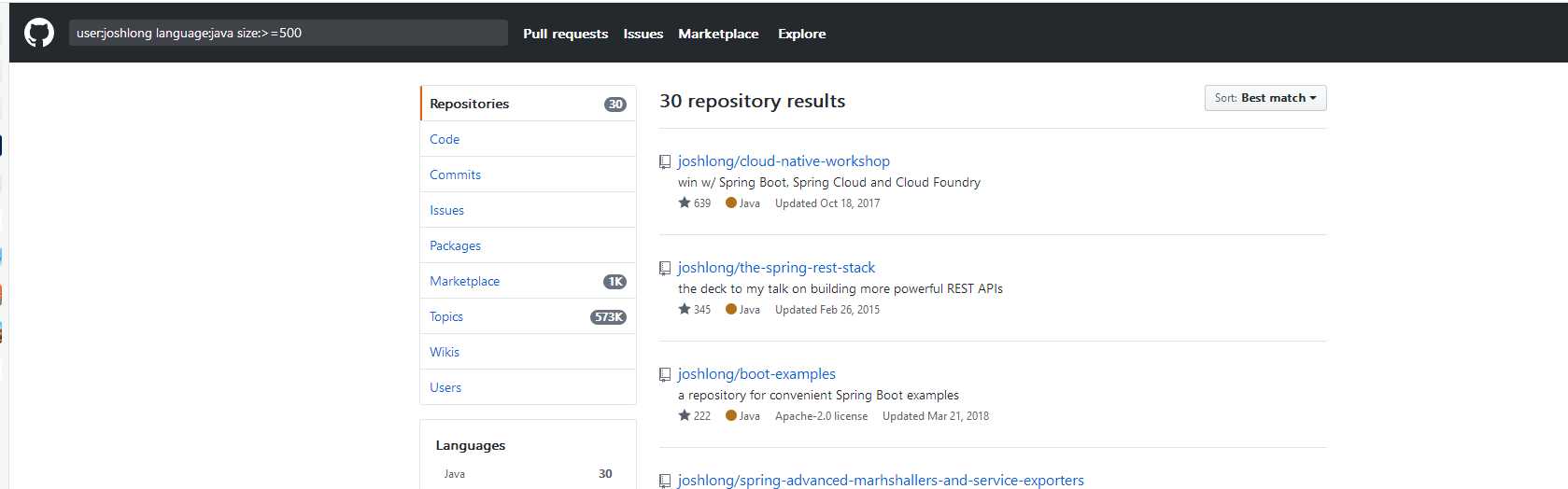Click the repo icon beside cloud-native-workshop
The height and width of the screenshot is (489, 1568).
665,162
